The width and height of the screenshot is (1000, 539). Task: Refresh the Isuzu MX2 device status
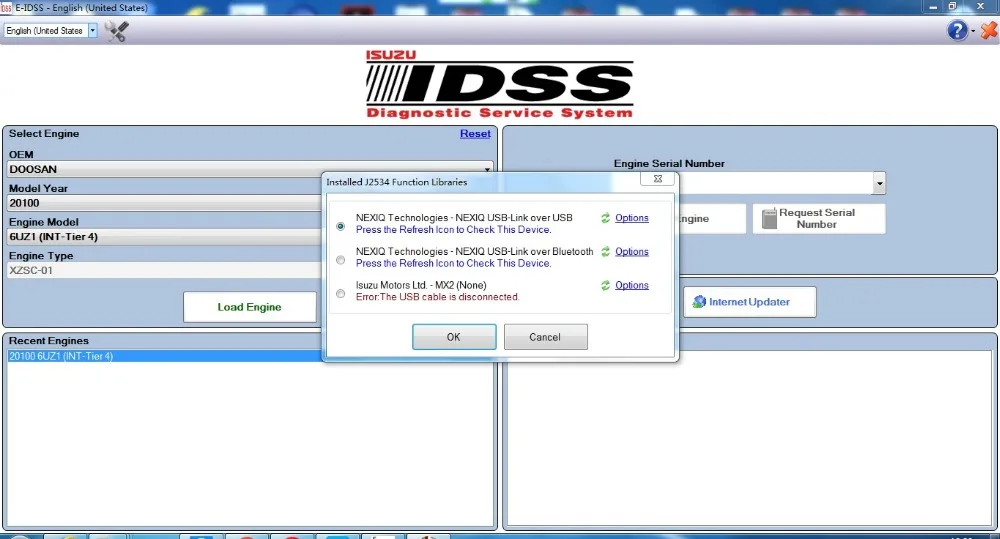[605, 286]
